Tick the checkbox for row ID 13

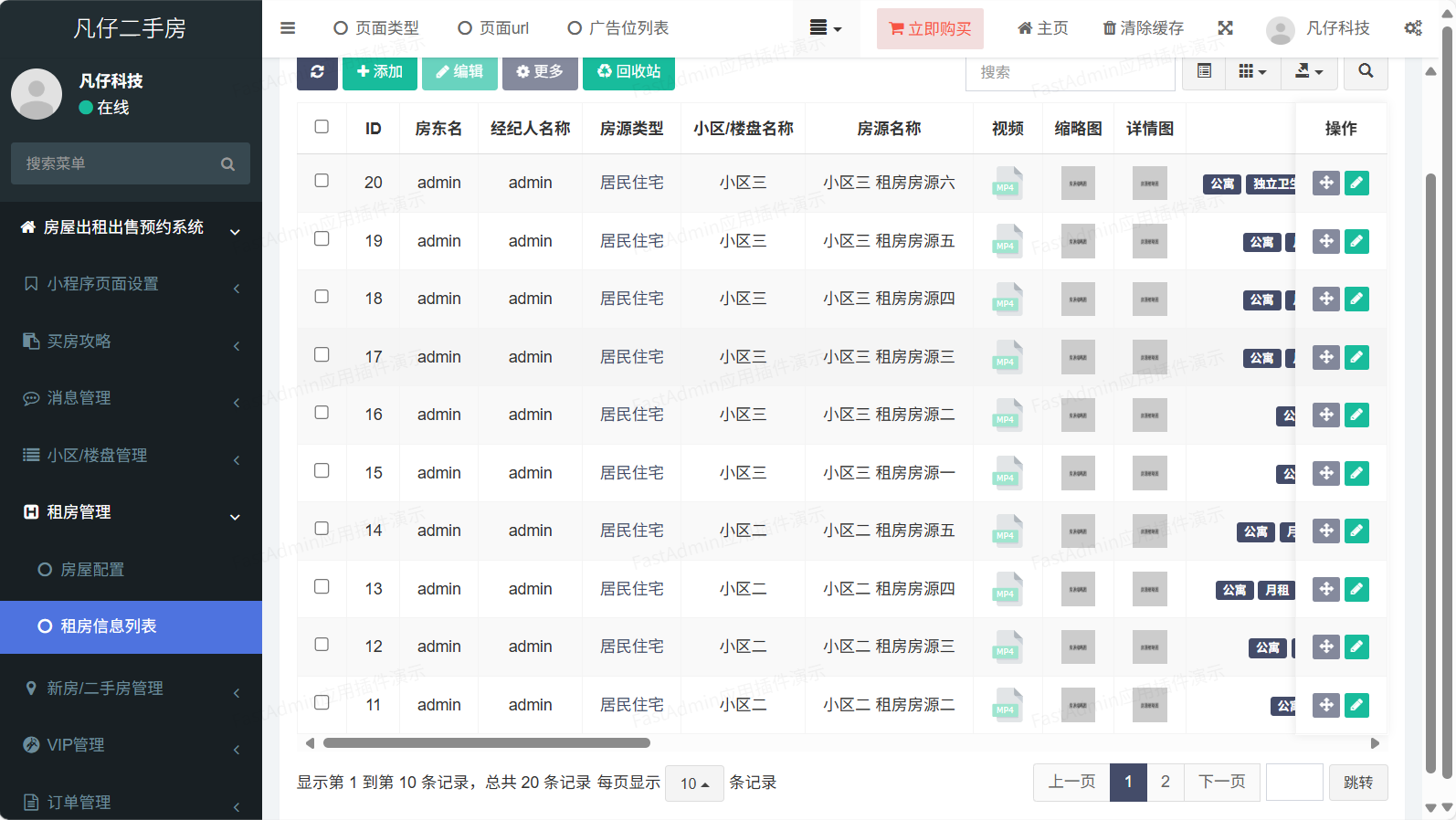(322, 587)
